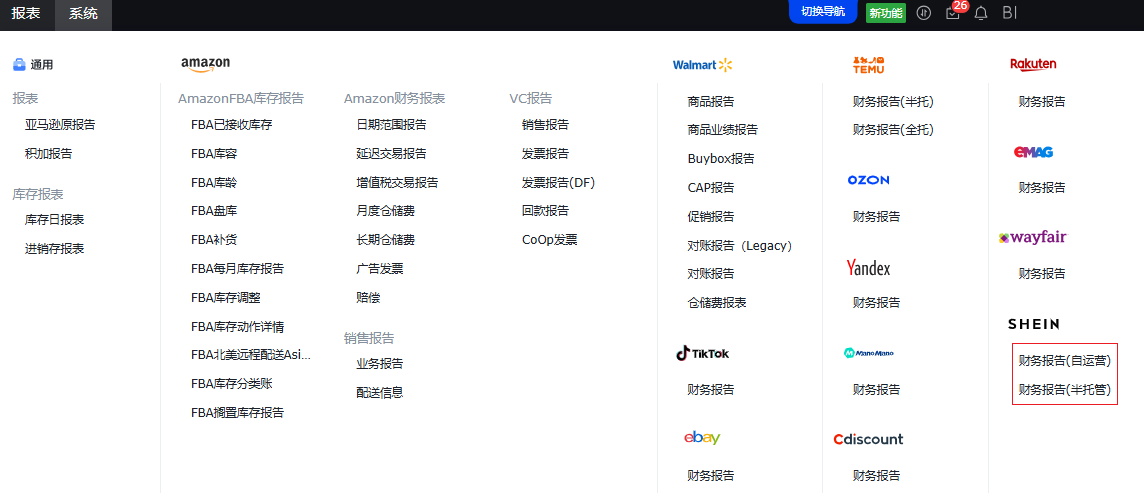This screenshot has height=499, width=1144.
Task: Open FBA库龄 report
Action: [214, 182]
